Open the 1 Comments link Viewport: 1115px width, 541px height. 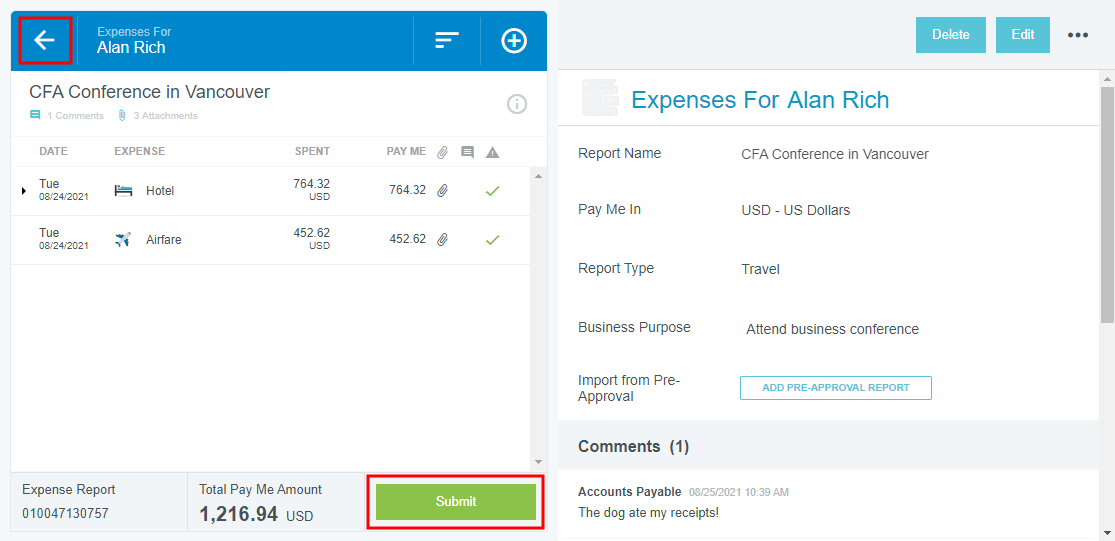click(74, 116)
